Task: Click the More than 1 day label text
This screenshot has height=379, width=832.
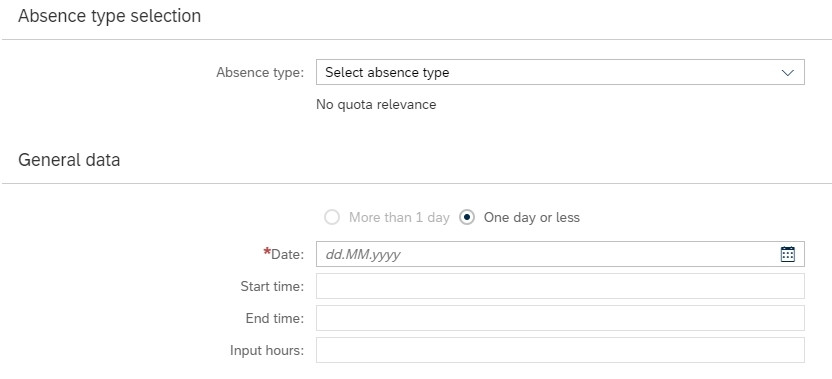Action: click(x=399, y=218)
